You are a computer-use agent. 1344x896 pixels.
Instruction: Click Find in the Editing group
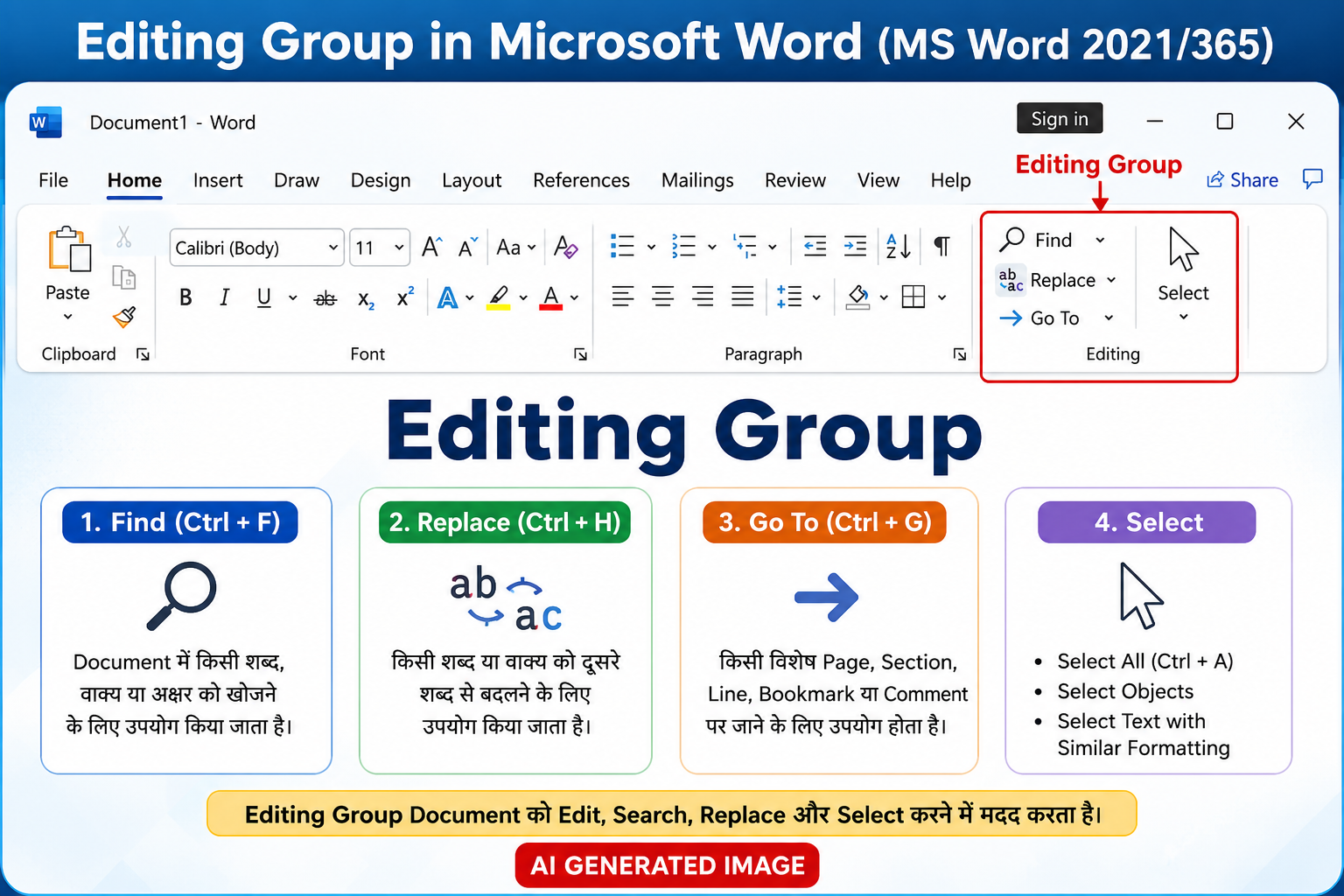1037,240
